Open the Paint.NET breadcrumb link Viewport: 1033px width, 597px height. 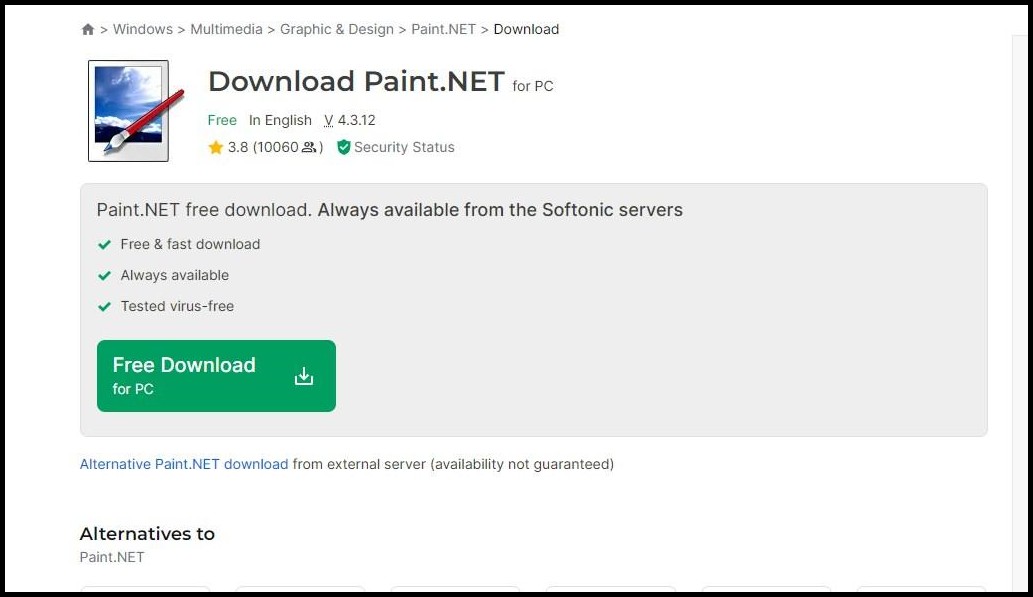[x=443, y=29]
